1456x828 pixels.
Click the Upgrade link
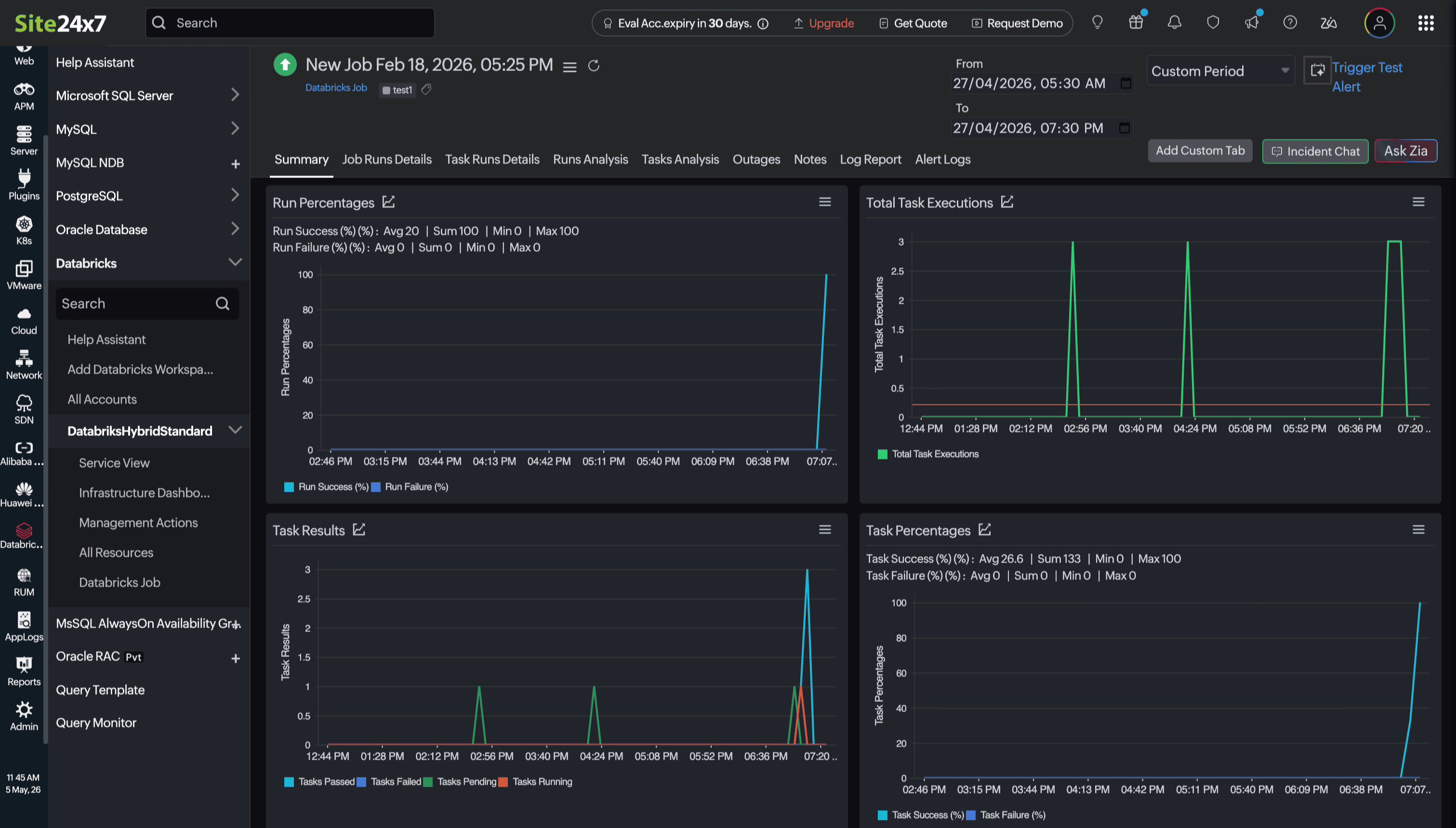pos(824,23)
